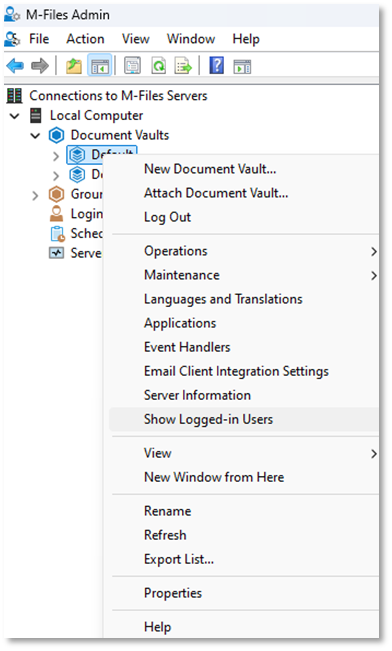The image size is (392, 651).
Task: Click the blue Help question mark icon
Action: (x=216, y=65)
